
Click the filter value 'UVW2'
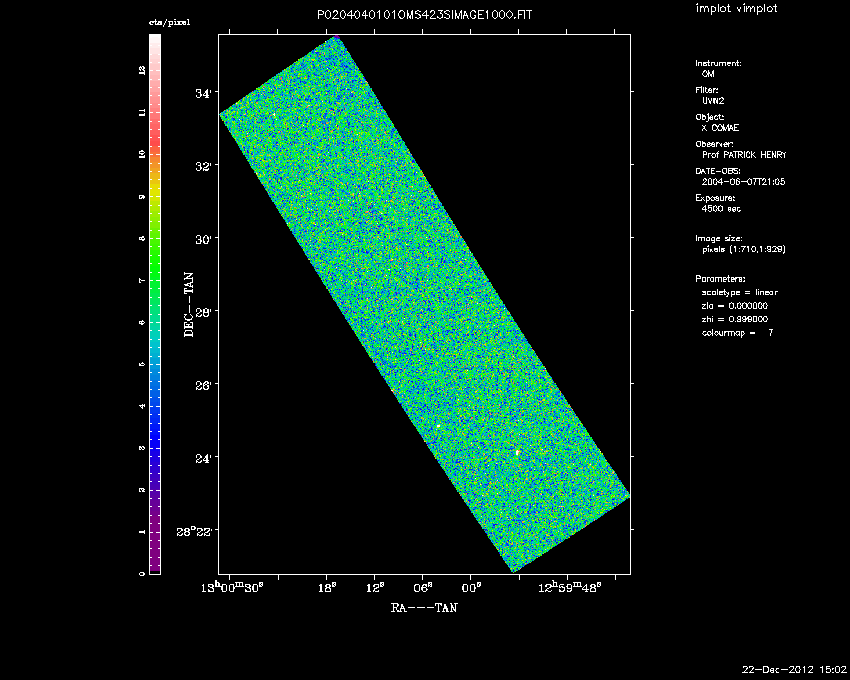[x=713, y=101]
